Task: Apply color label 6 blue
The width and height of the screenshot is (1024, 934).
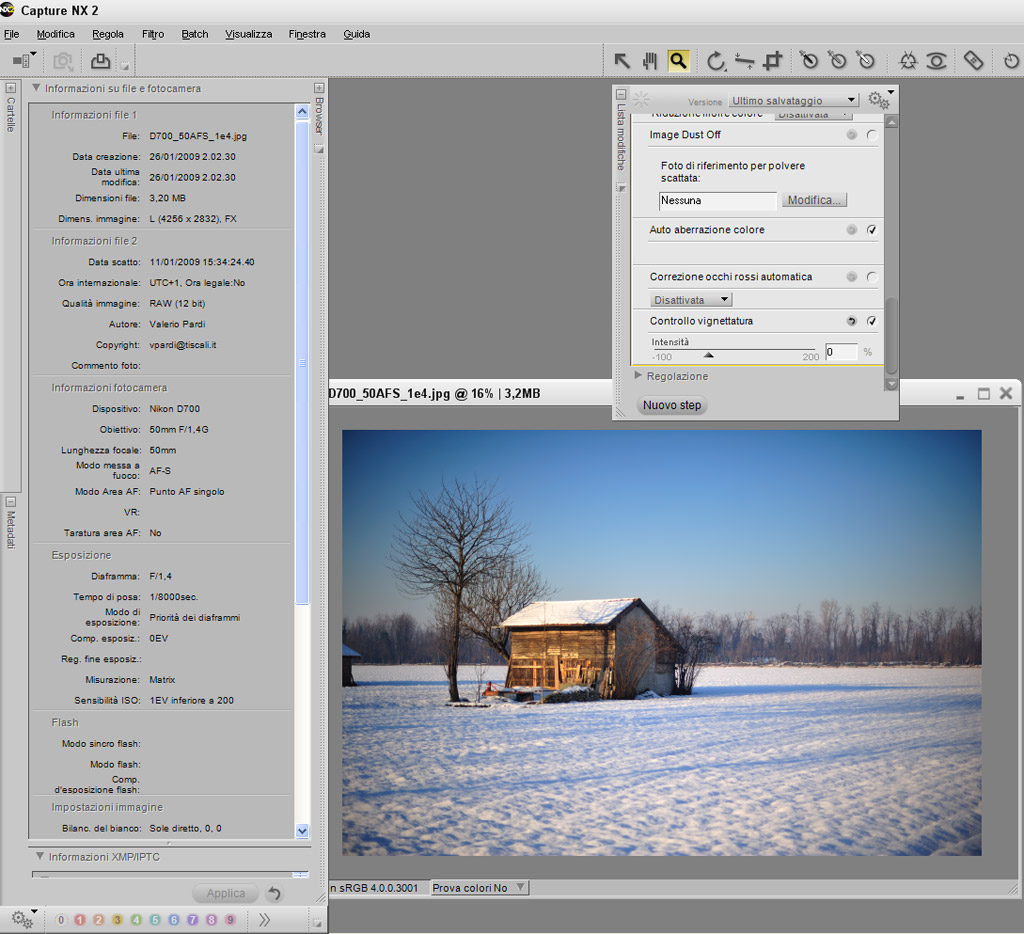Action: (174, 920)
